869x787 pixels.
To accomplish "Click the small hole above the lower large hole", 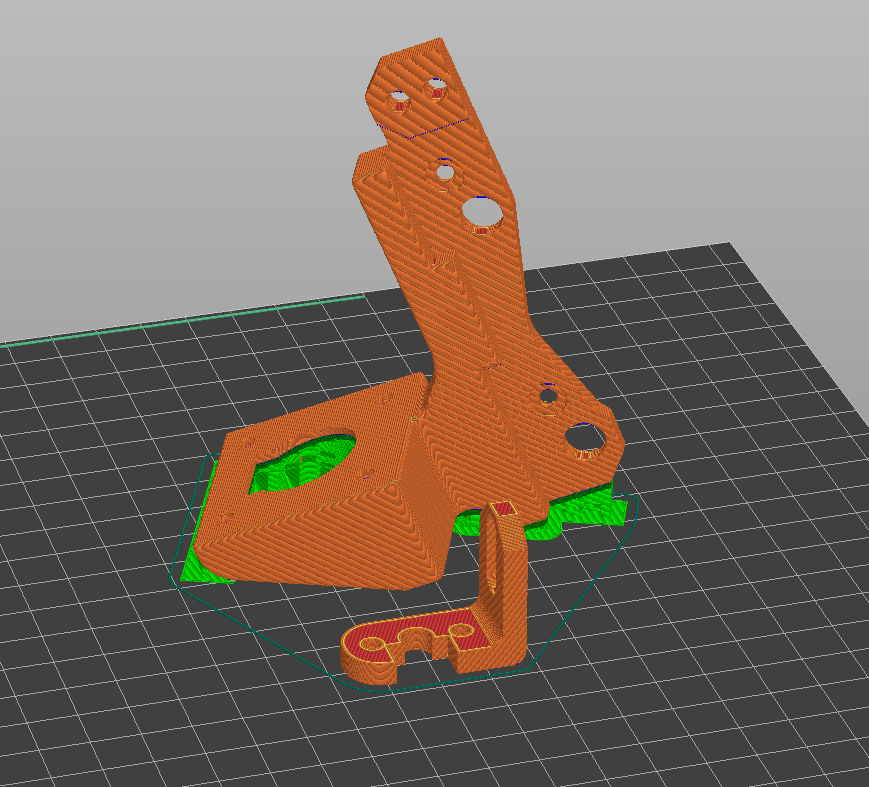I will coord(549,396).
